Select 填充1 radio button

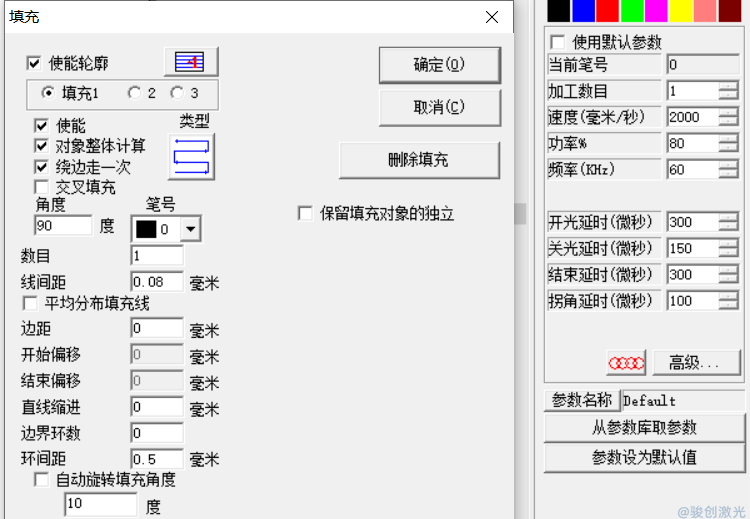click(x=48, y=93)
